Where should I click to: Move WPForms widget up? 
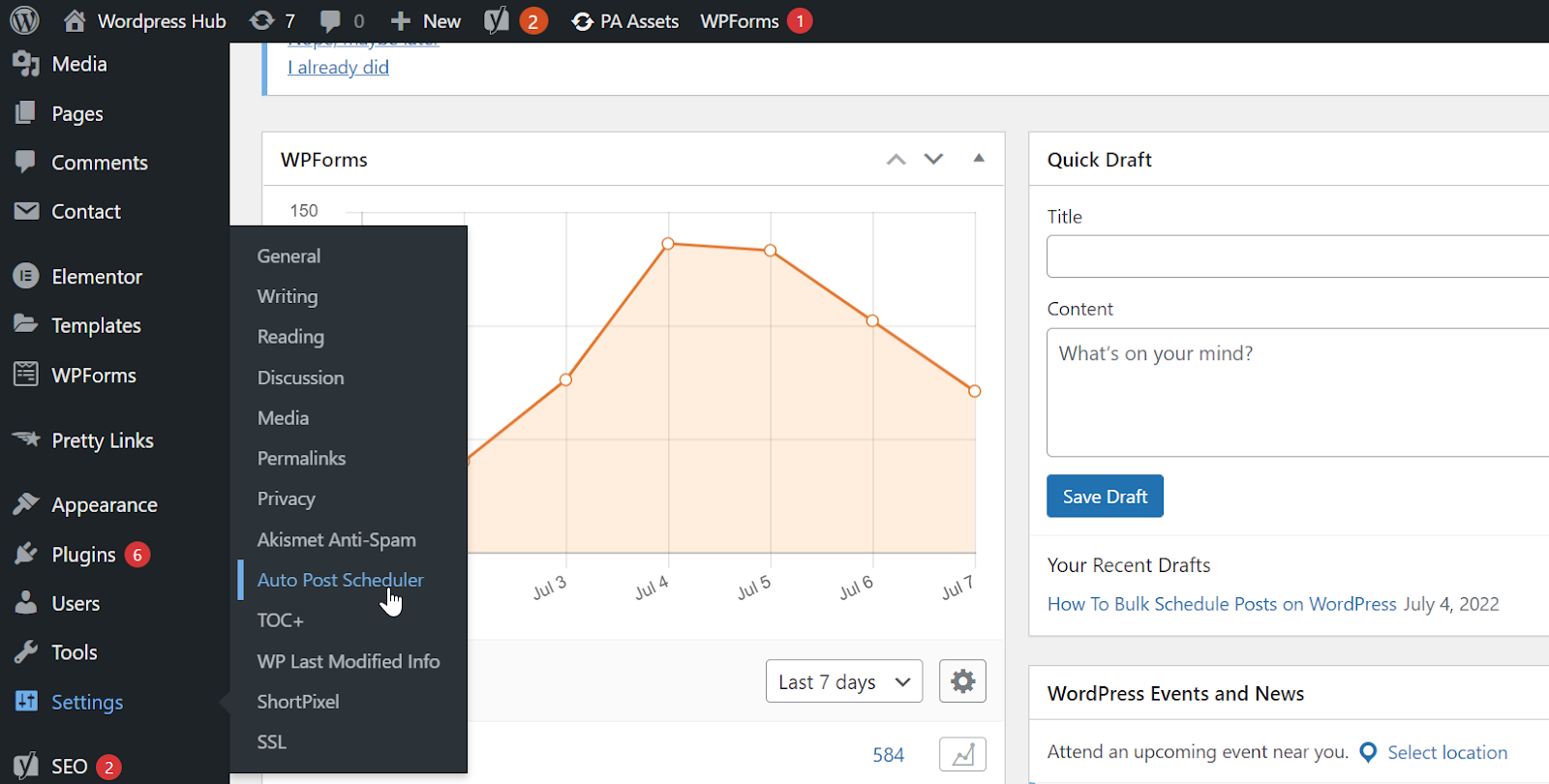pyautogui.click(x=896, y=160)
